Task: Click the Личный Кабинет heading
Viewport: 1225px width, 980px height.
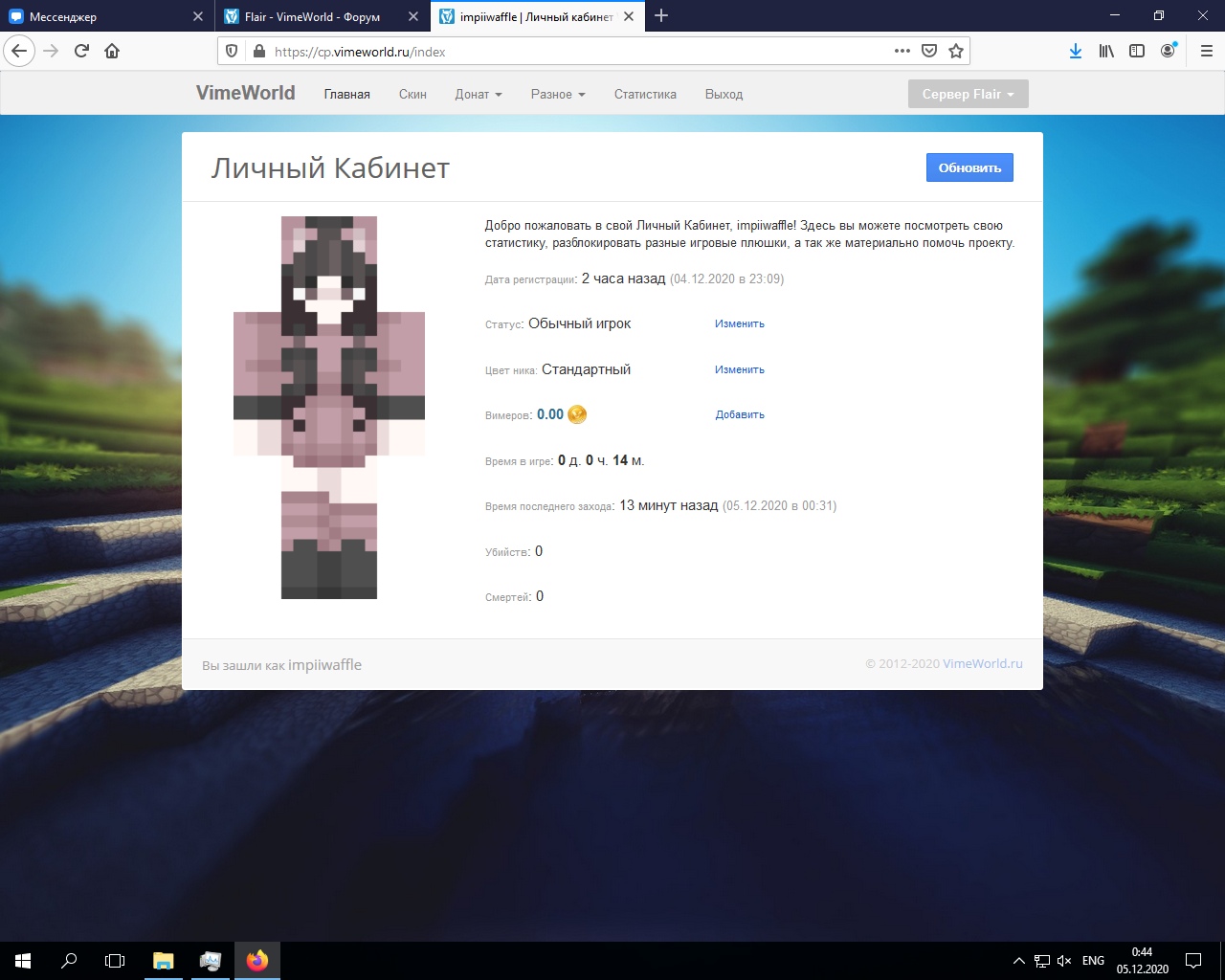Action: point(330,167)
